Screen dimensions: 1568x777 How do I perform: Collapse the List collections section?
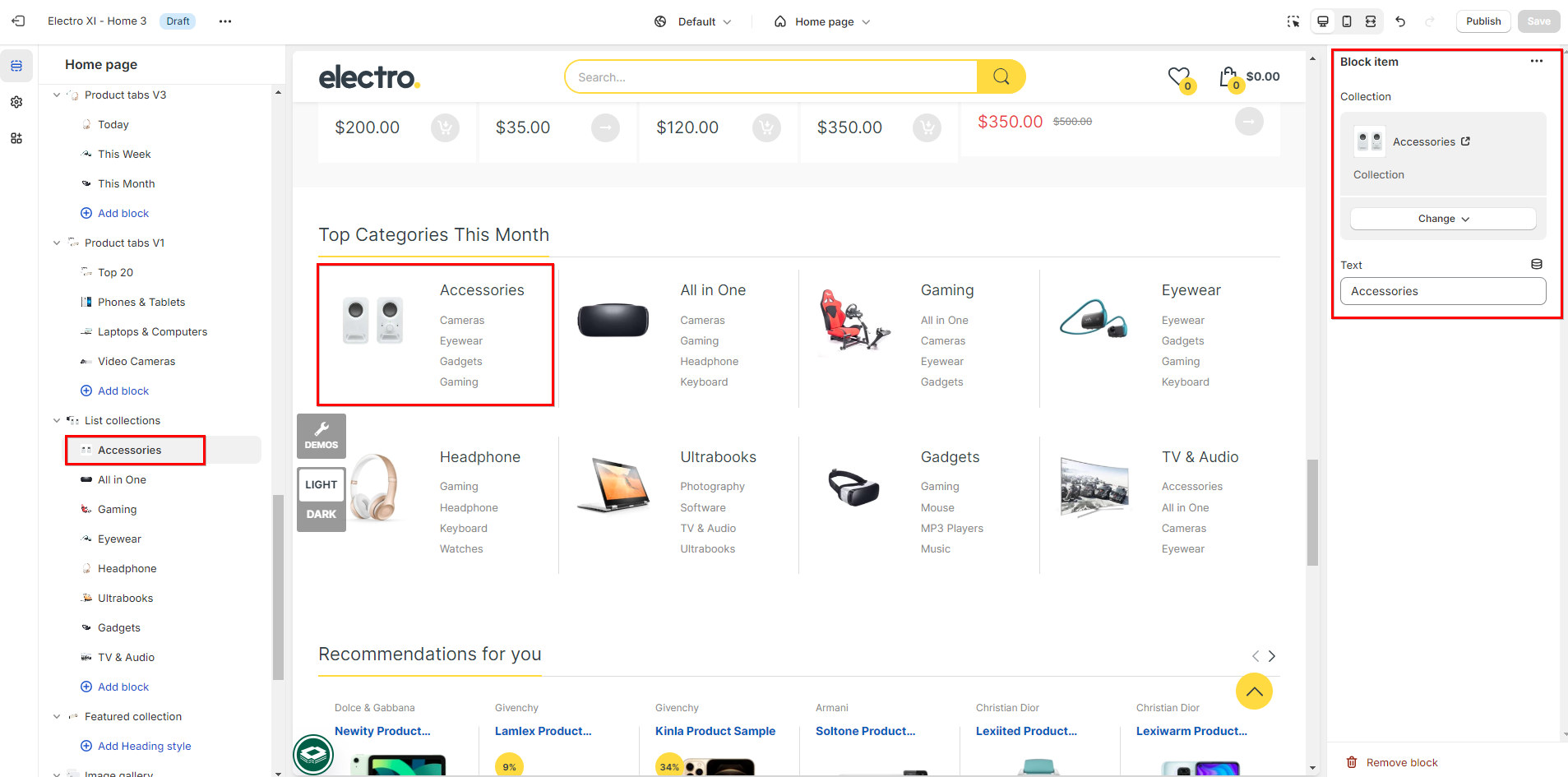(x=57, y=420)
